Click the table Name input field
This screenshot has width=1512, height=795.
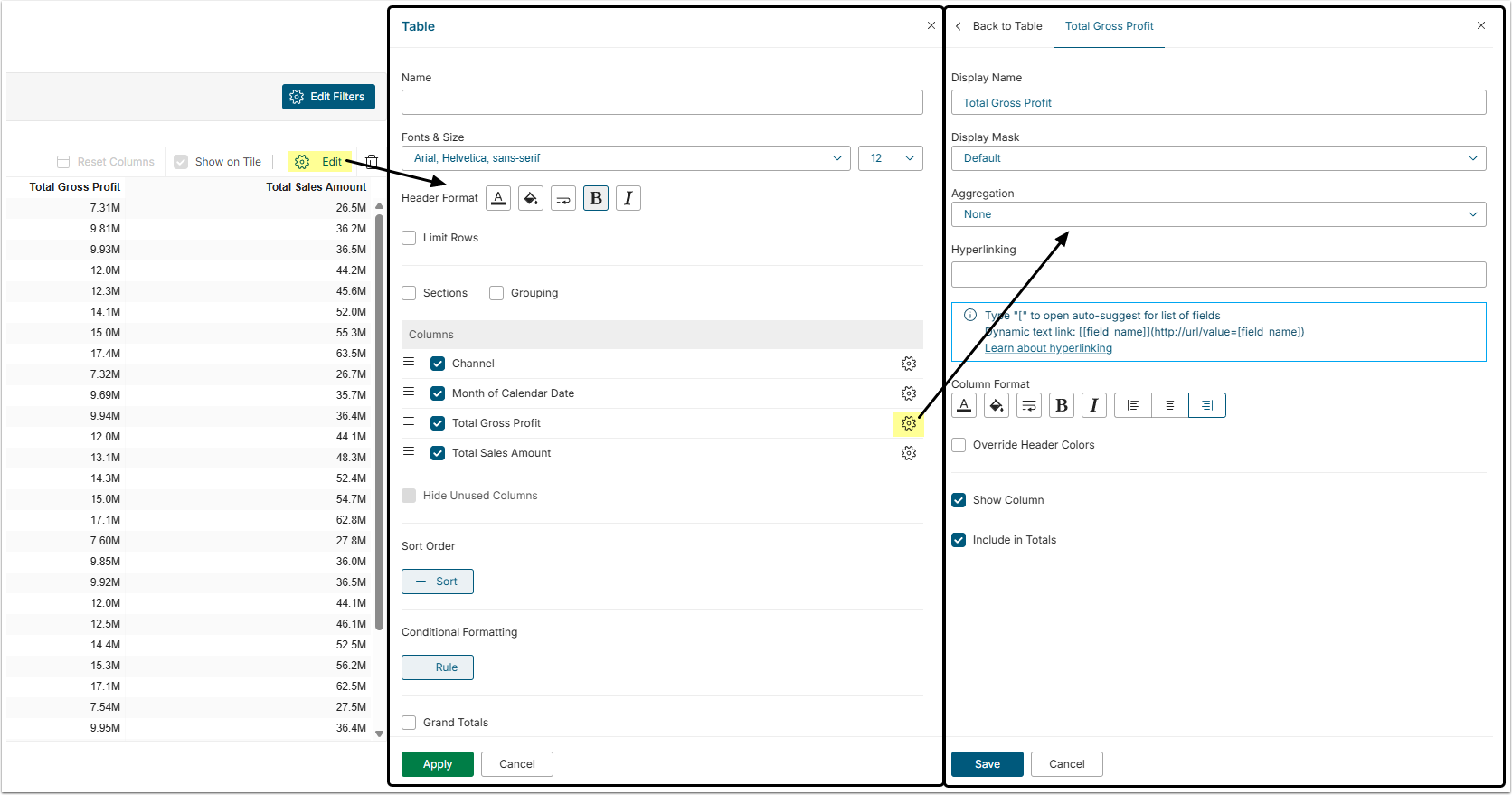click(x=662, y=102)
